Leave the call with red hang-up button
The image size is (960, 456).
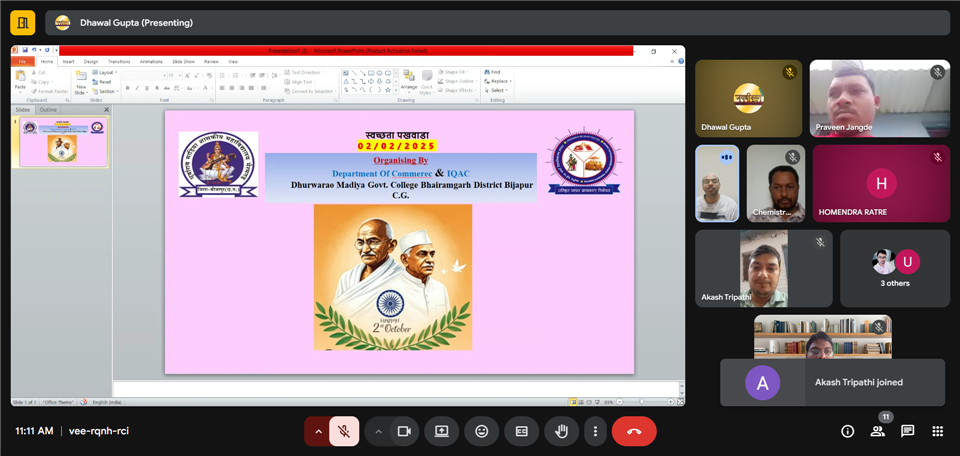pos(634,431)
